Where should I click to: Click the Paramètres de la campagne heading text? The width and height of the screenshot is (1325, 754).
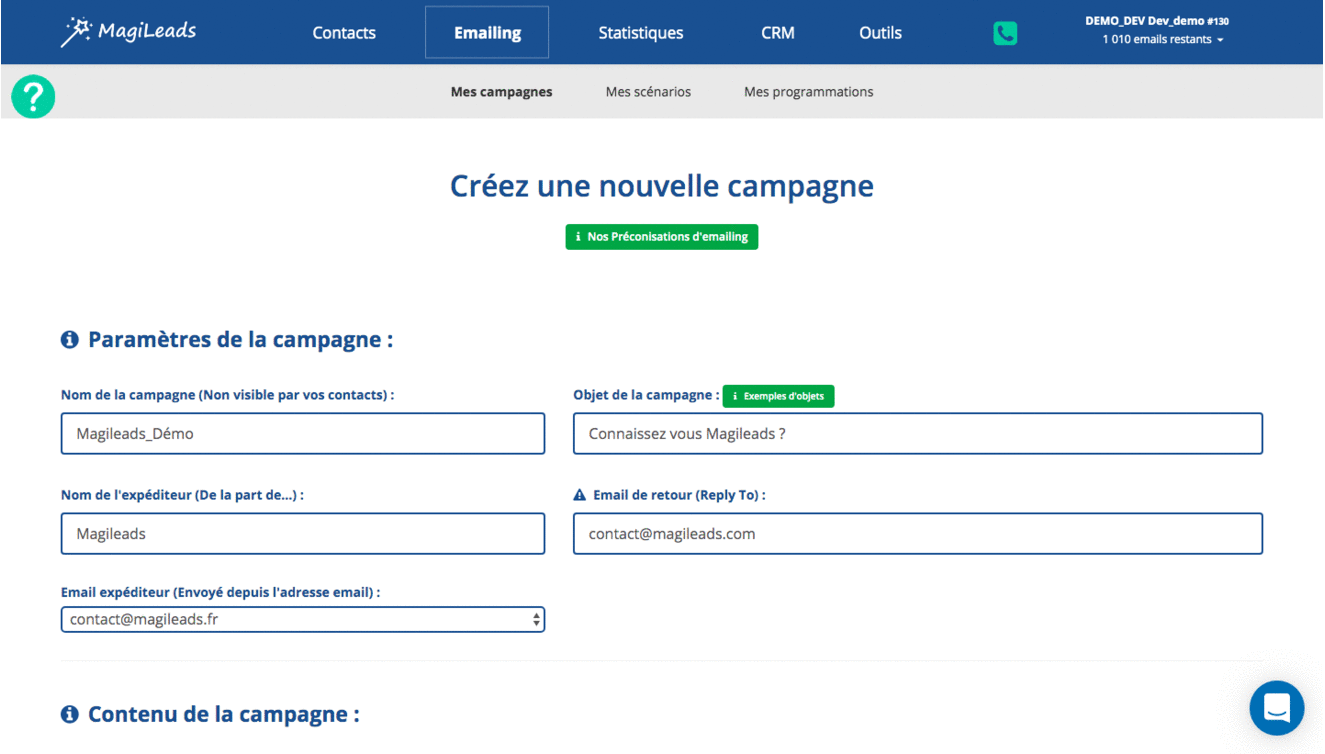point(241,340)
